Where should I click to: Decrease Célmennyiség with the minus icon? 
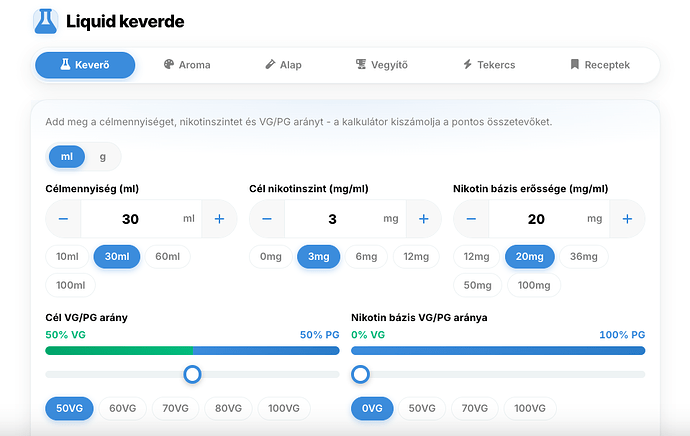[x=63, y=219]
